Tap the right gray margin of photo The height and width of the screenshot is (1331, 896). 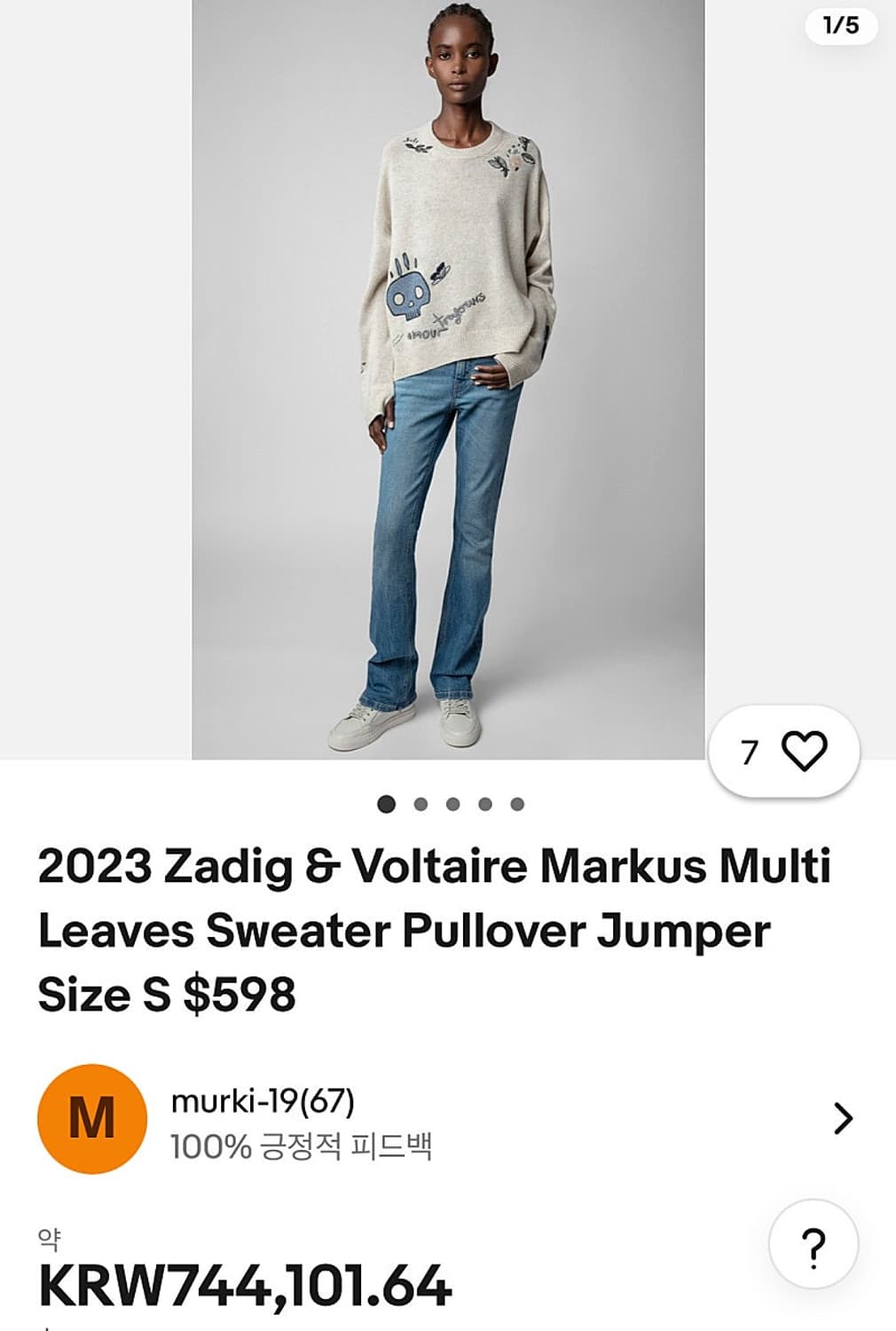click(800, 380)
